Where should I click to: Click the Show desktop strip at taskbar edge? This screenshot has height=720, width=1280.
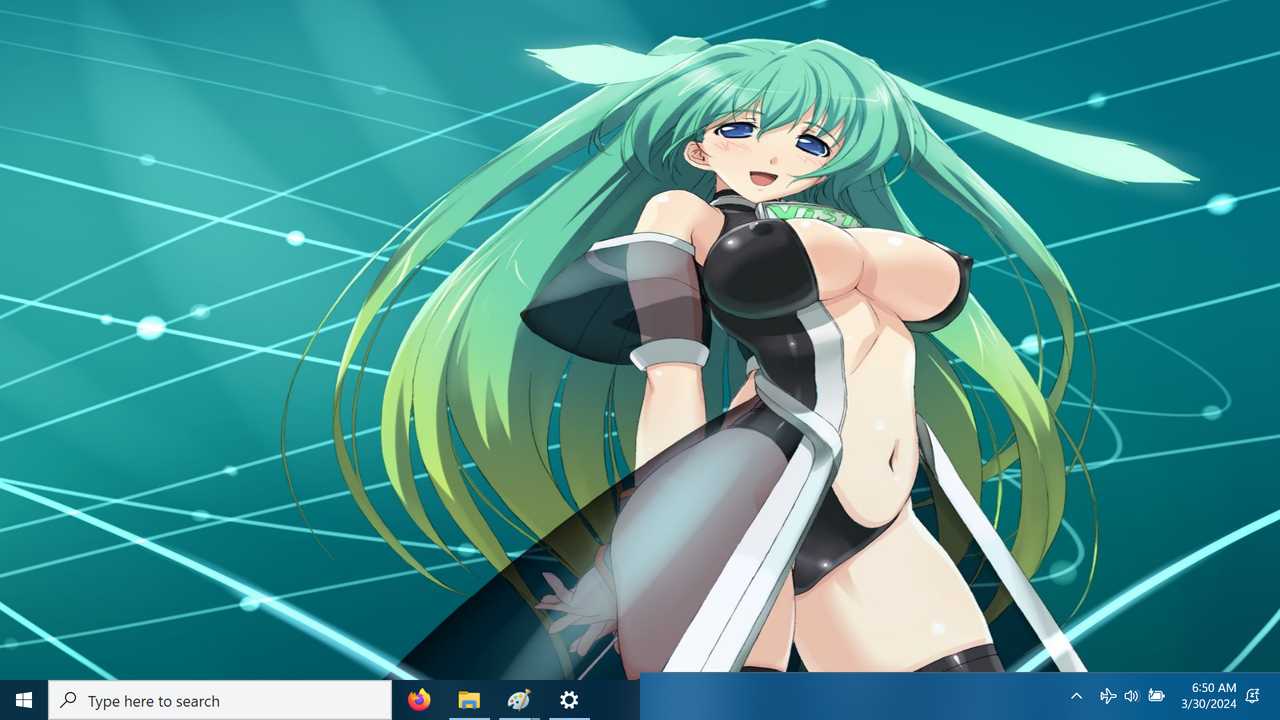[x=1277, y=700]
